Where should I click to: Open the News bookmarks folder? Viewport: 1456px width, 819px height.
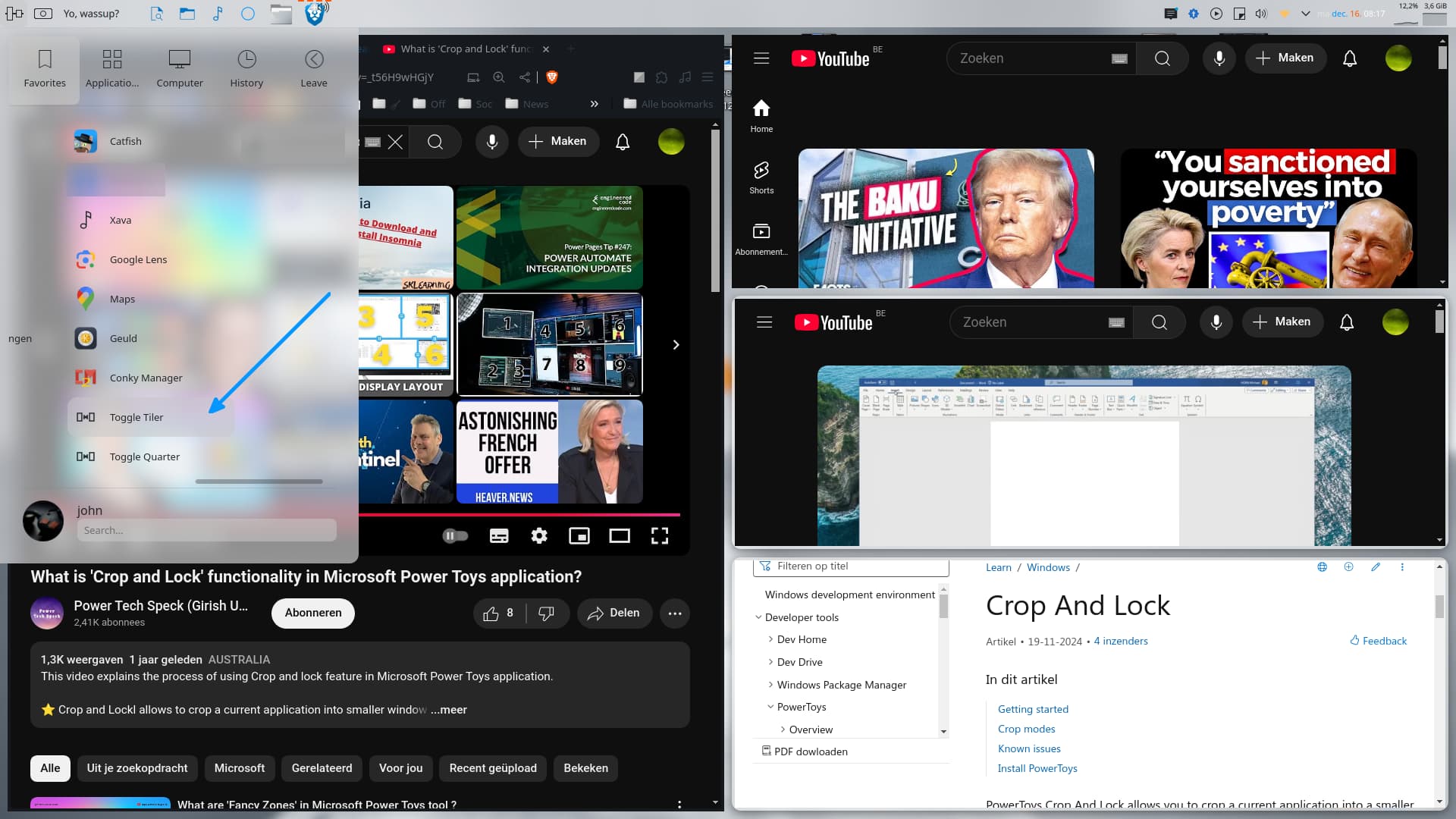tap(527, 104)
